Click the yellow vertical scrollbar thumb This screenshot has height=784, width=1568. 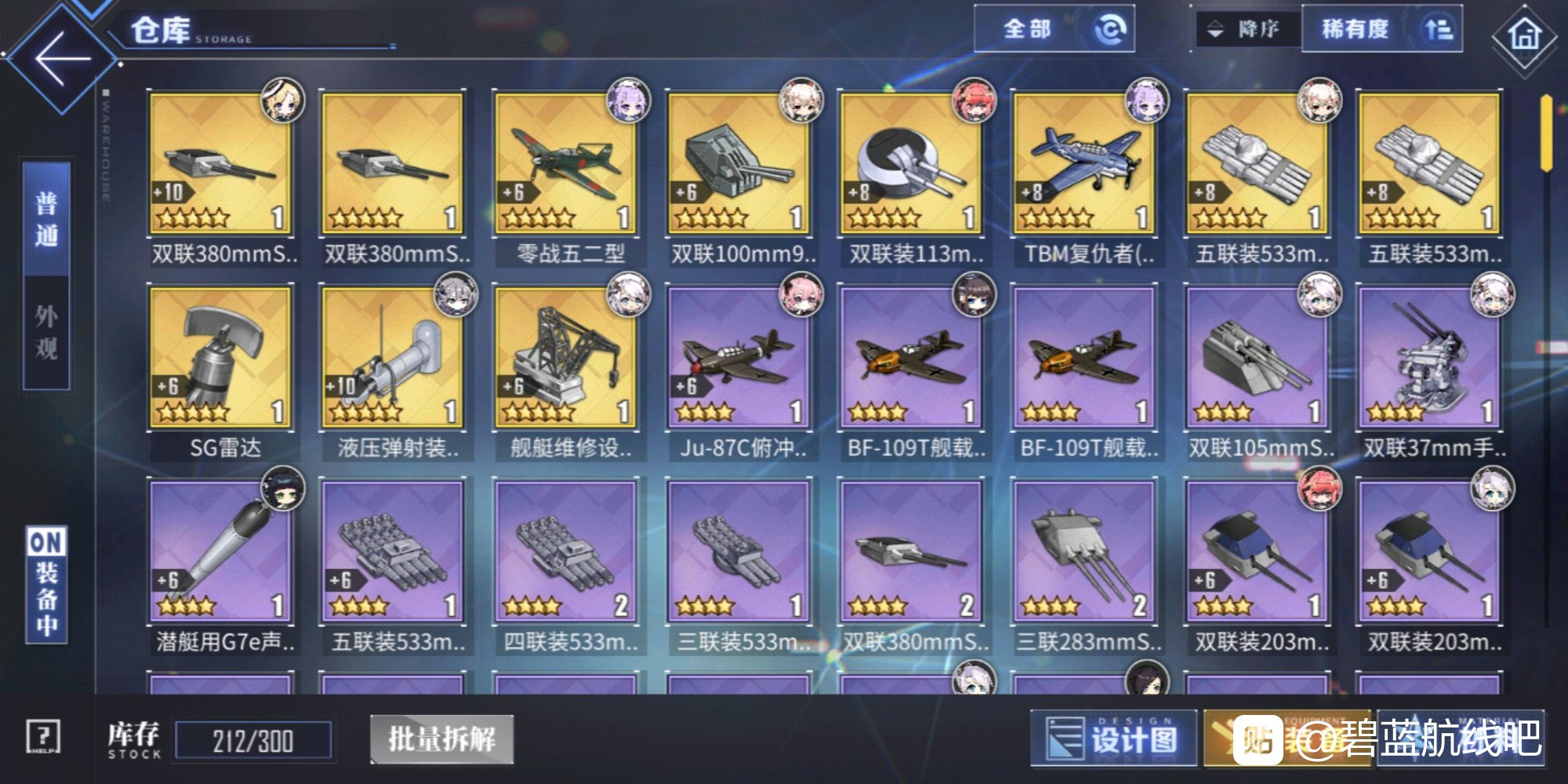[1545, 133]
